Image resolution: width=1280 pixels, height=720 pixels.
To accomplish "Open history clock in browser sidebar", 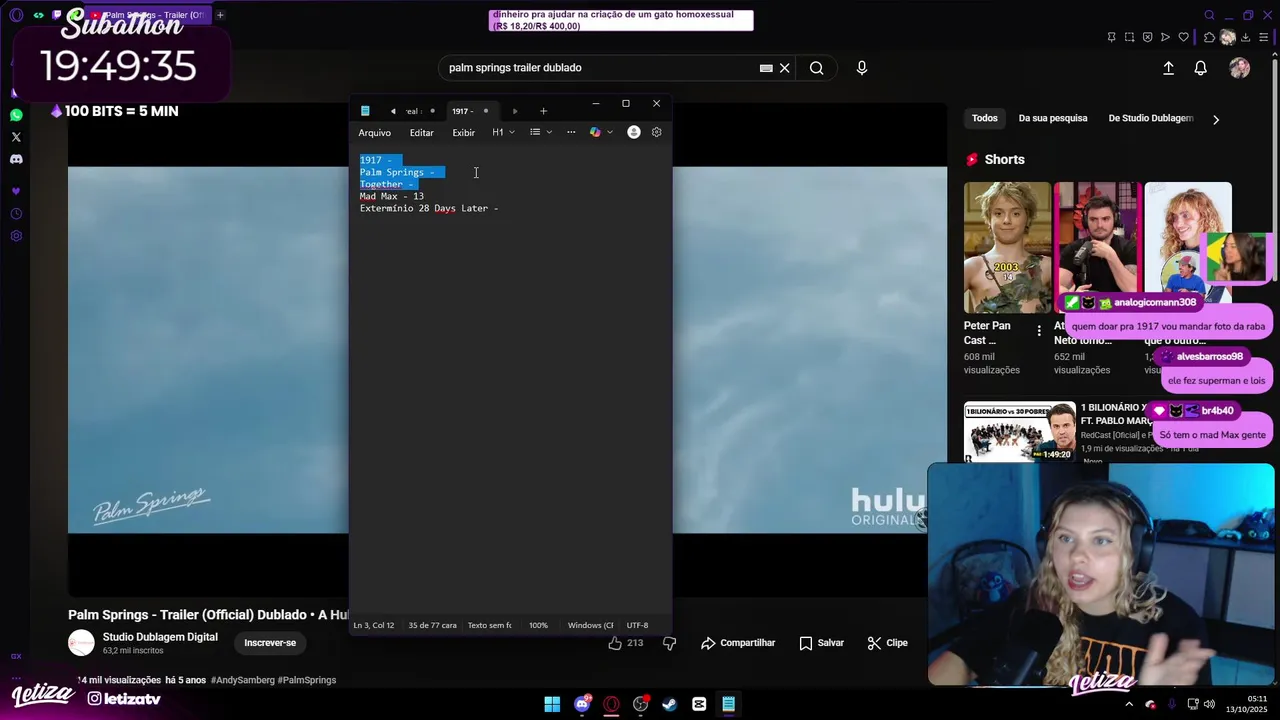I will tap(16, 214).
